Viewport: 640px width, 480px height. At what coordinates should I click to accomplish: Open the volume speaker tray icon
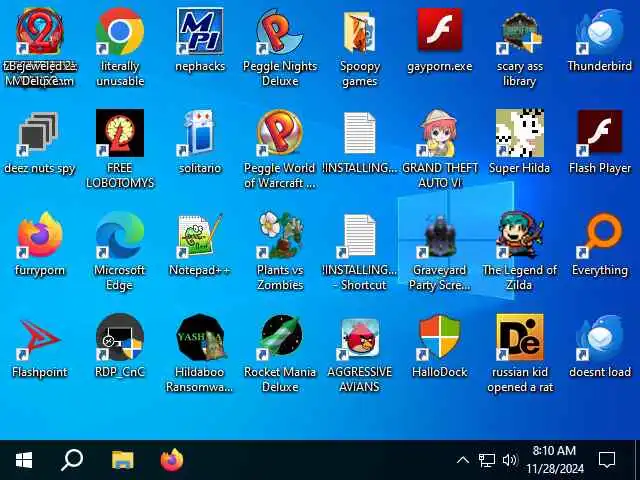coord(510,460)
